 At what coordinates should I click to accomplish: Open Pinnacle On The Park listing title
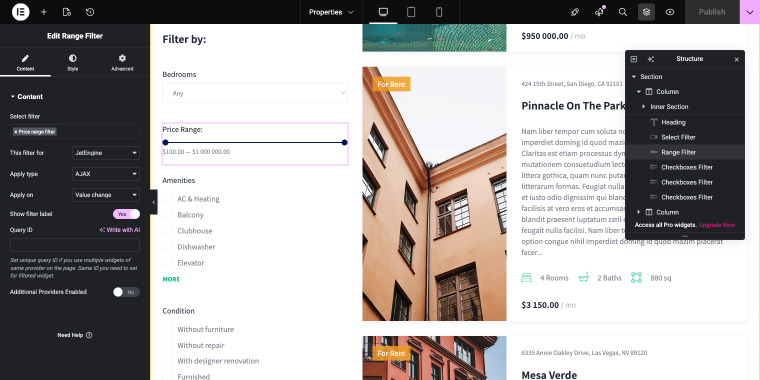tap(573, 106)
